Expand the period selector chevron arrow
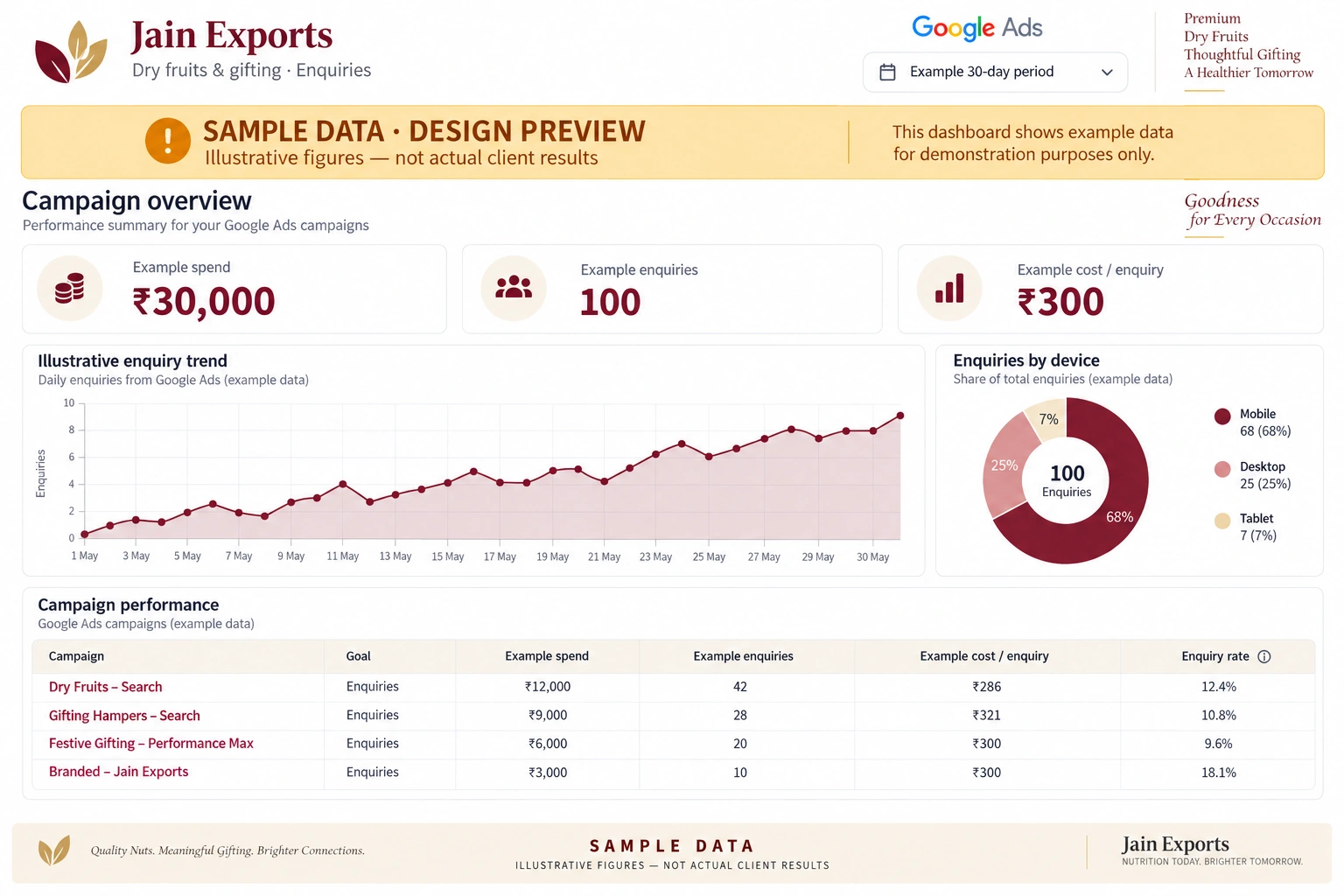Image resolution: width=1344 pixels, height=896 pixels. coord(1107,72)
